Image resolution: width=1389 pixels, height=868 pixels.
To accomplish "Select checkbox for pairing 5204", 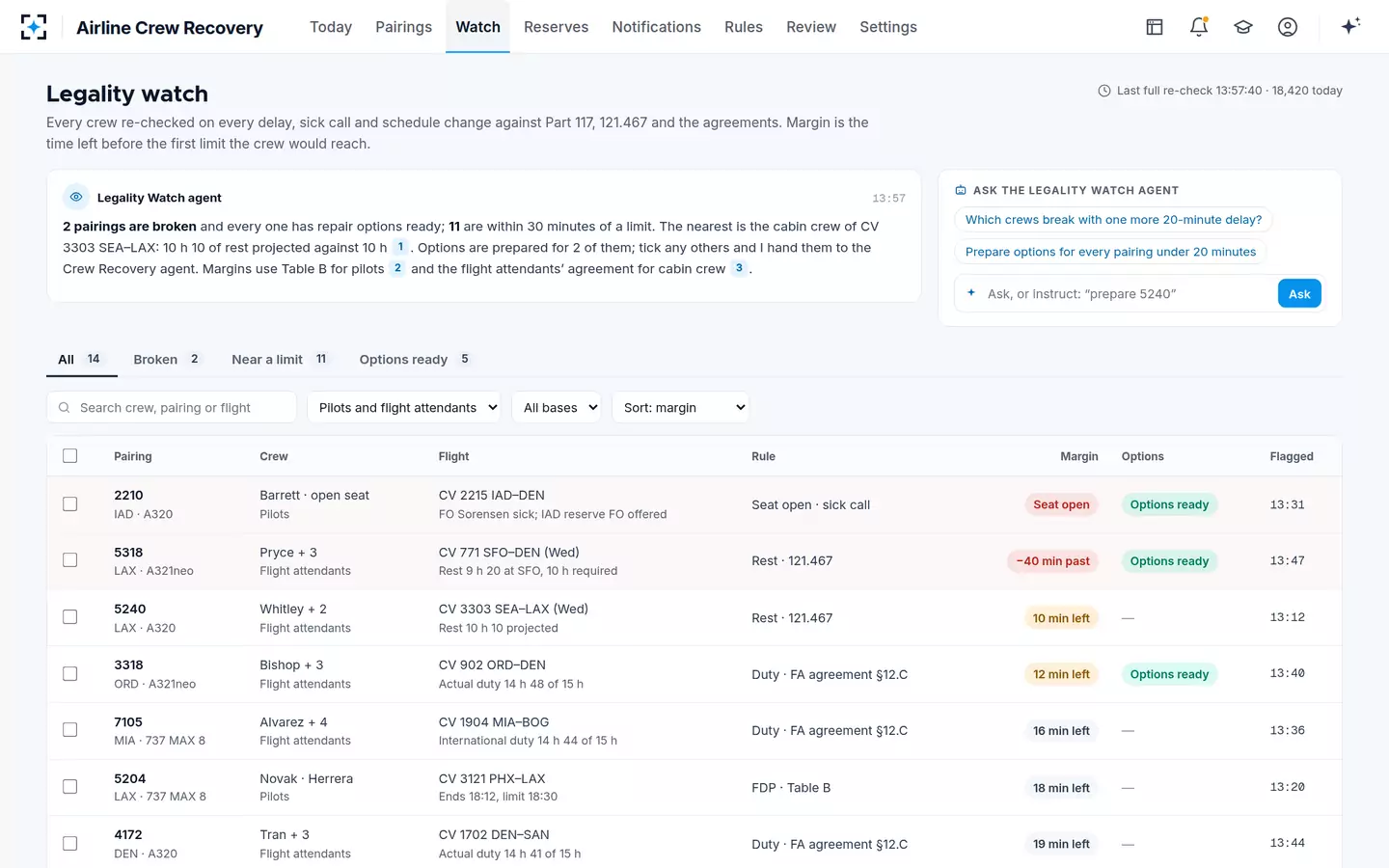I will pos(70,787).
